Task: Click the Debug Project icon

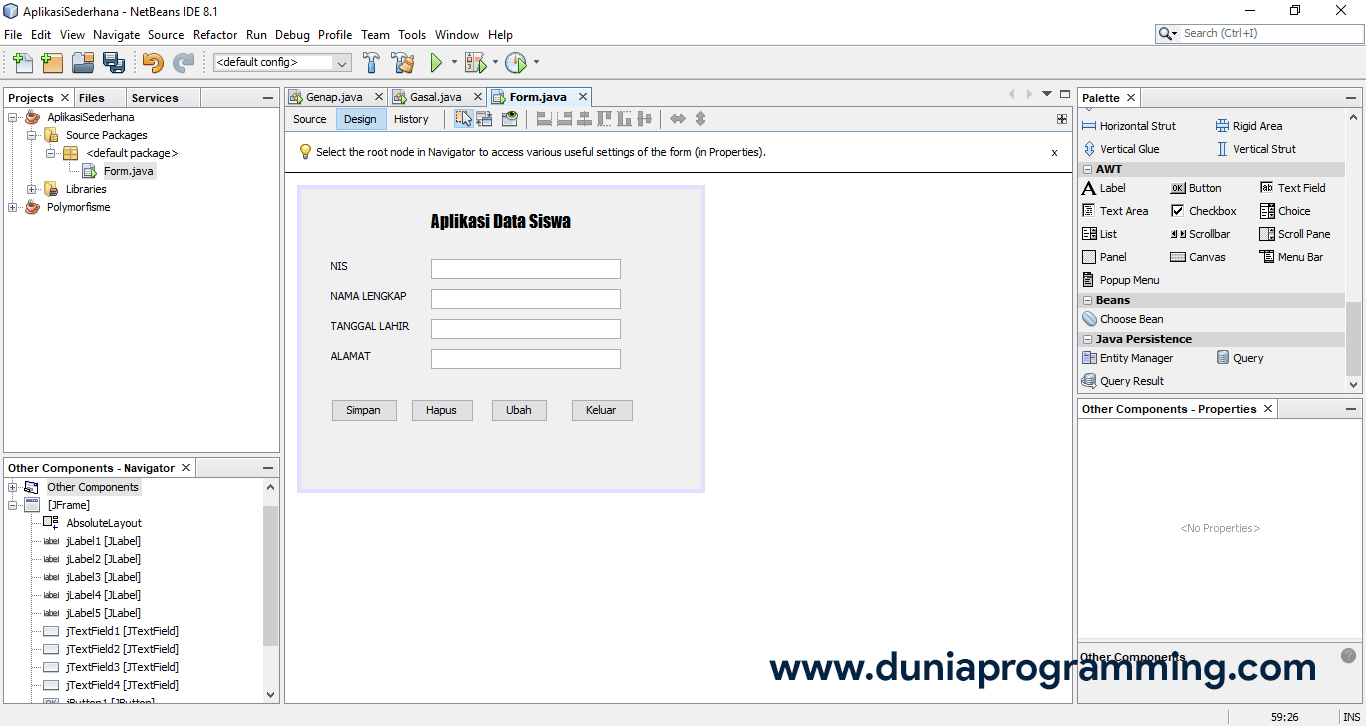Action: coord(476,61)
